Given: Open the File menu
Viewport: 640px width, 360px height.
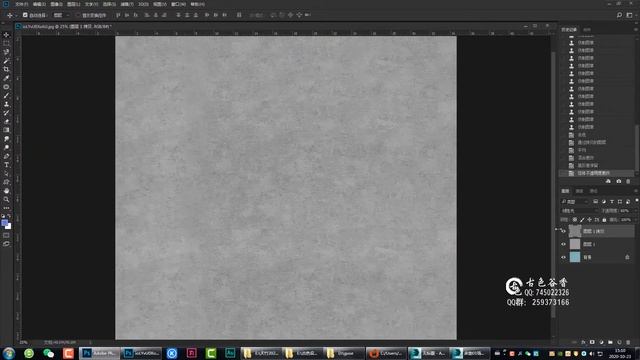Looking at the screenshot, I should click(x=21, y=4).
